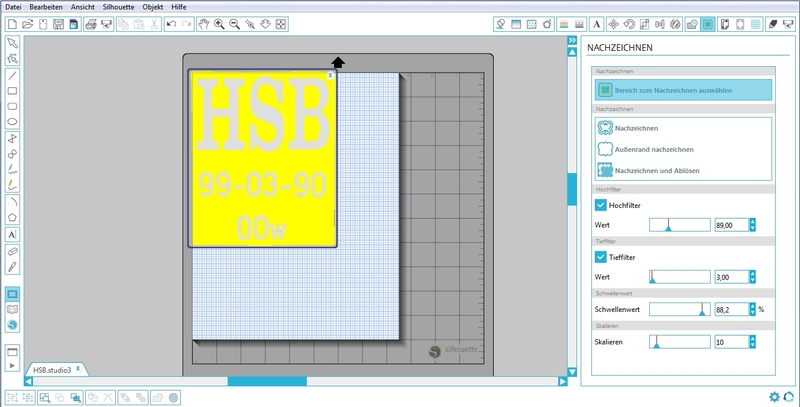The width and height of the screenshot is (800, 407).
Task: Click the print icon in toolbar
Action: 91,23
